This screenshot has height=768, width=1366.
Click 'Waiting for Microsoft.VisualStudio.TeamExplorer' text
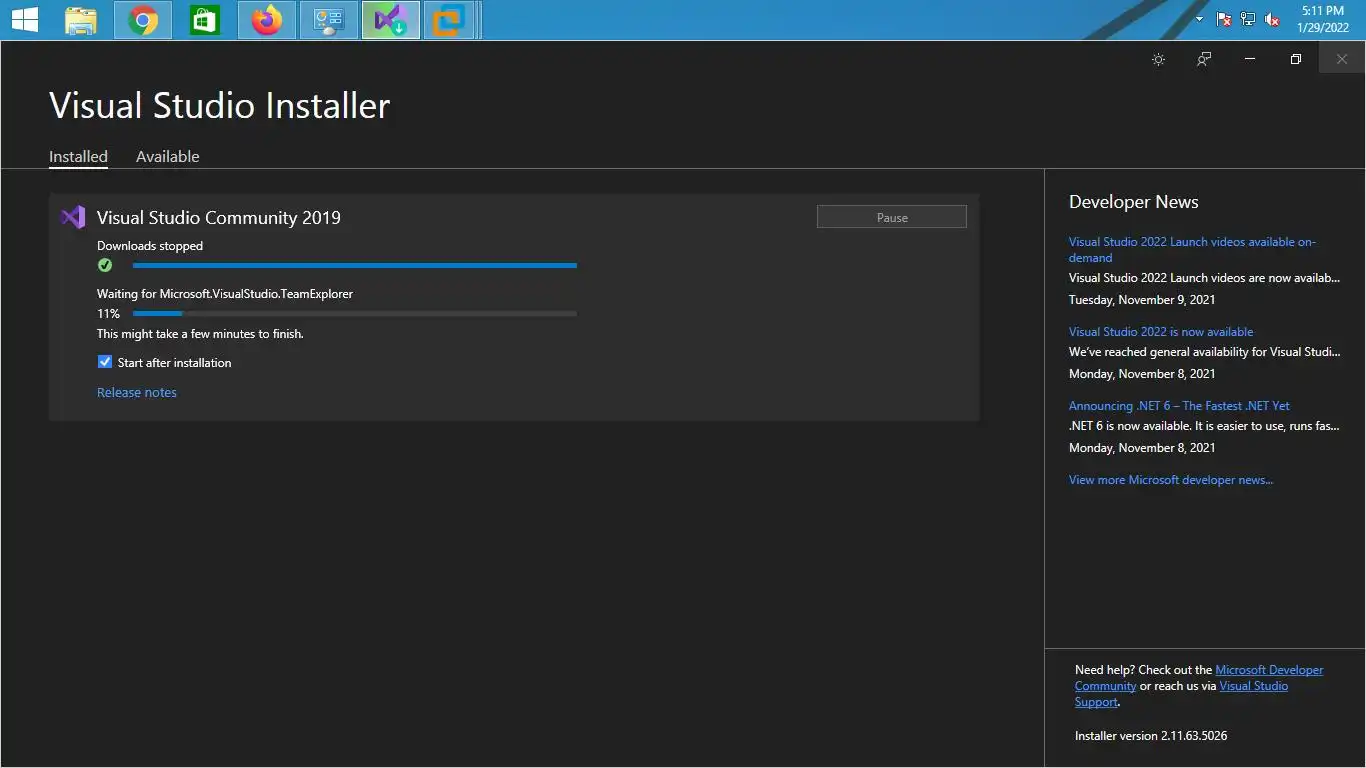tap(225, 294)
